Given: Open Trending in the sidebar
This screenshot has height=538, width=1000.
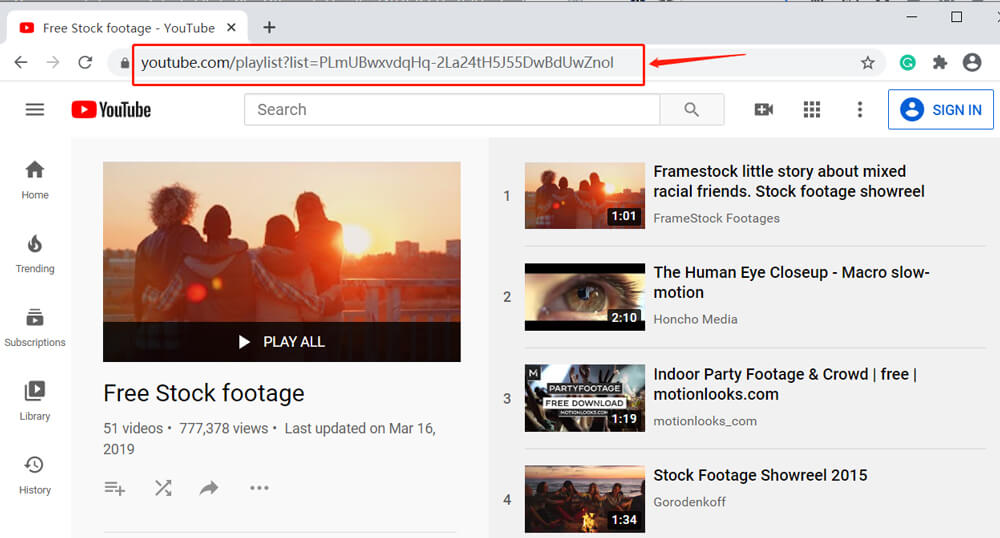Looking at the screenshot, I should pos(35,254).
